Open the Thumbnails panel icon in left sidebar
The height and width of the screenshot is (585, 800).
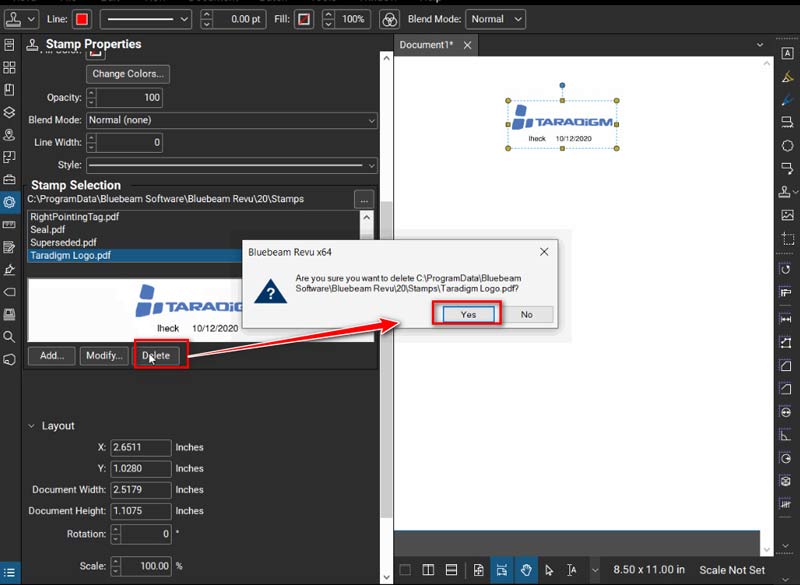pyautogui.click(x=9, y=67)
